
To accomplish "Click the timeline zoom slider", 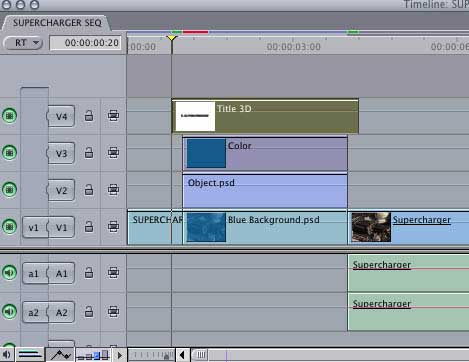I will (151, 355).
